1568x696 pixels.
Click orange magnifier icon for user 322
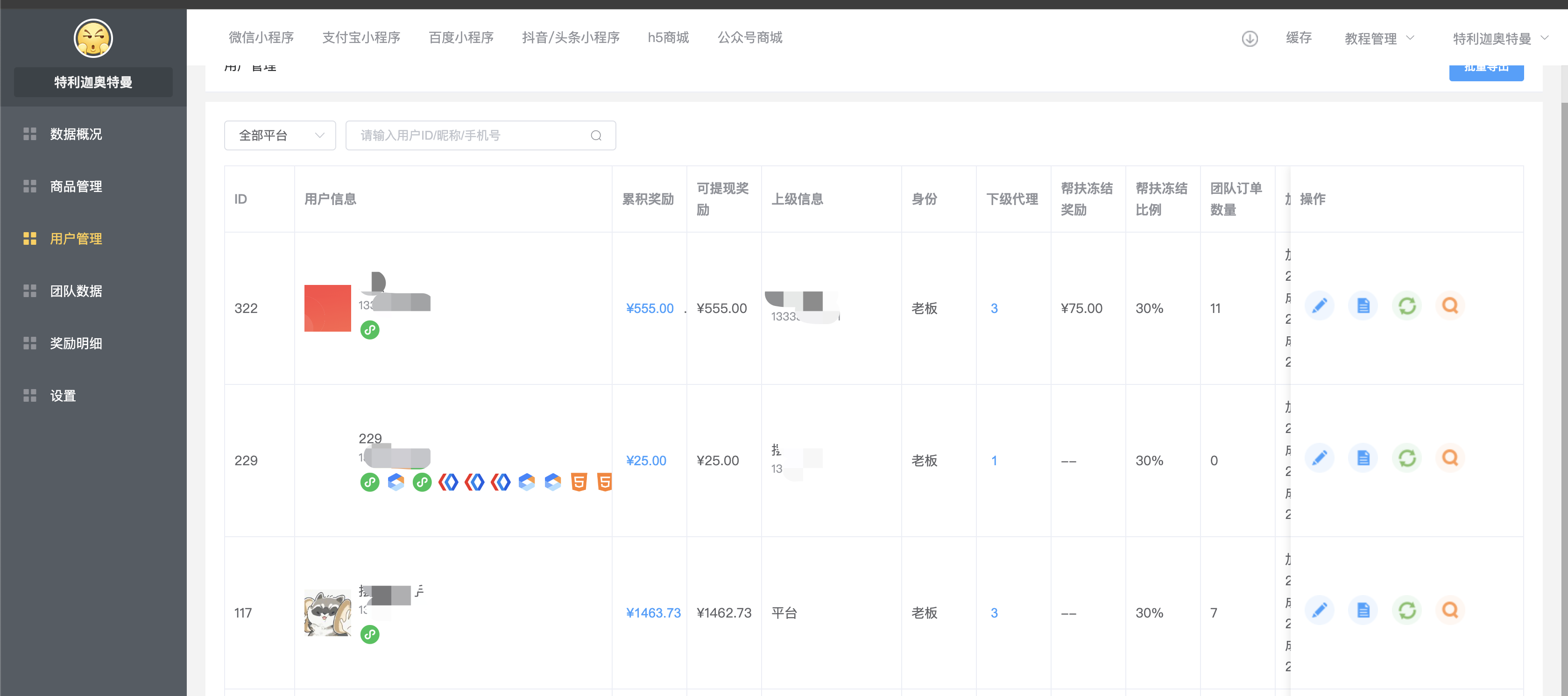pos(1450,305)
